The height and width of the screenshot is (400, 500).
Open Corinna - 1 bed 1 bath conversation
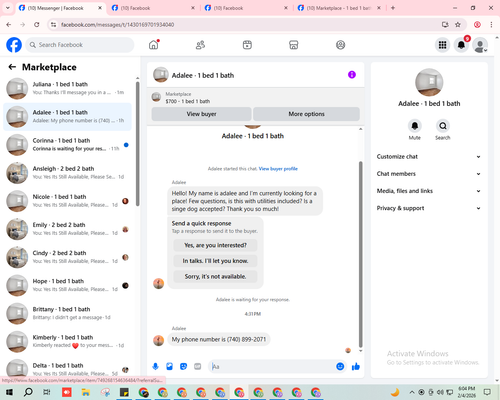68,145
